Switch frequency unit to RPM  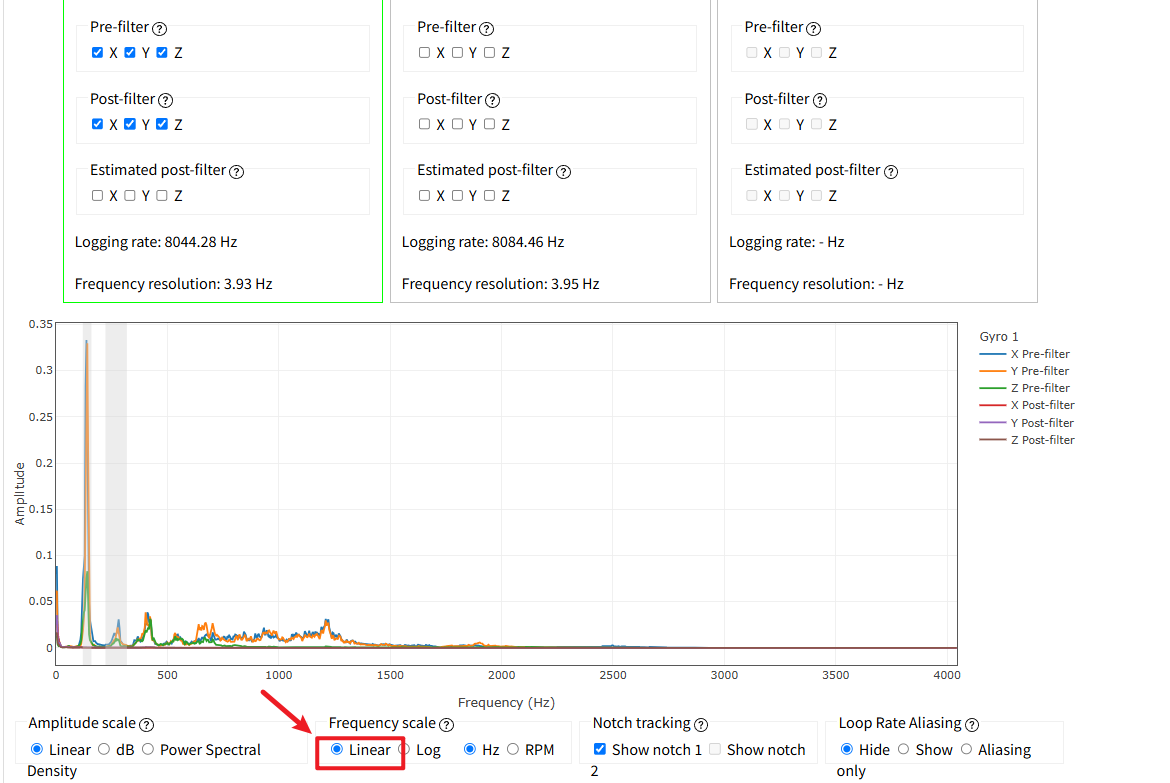point(513,749)
